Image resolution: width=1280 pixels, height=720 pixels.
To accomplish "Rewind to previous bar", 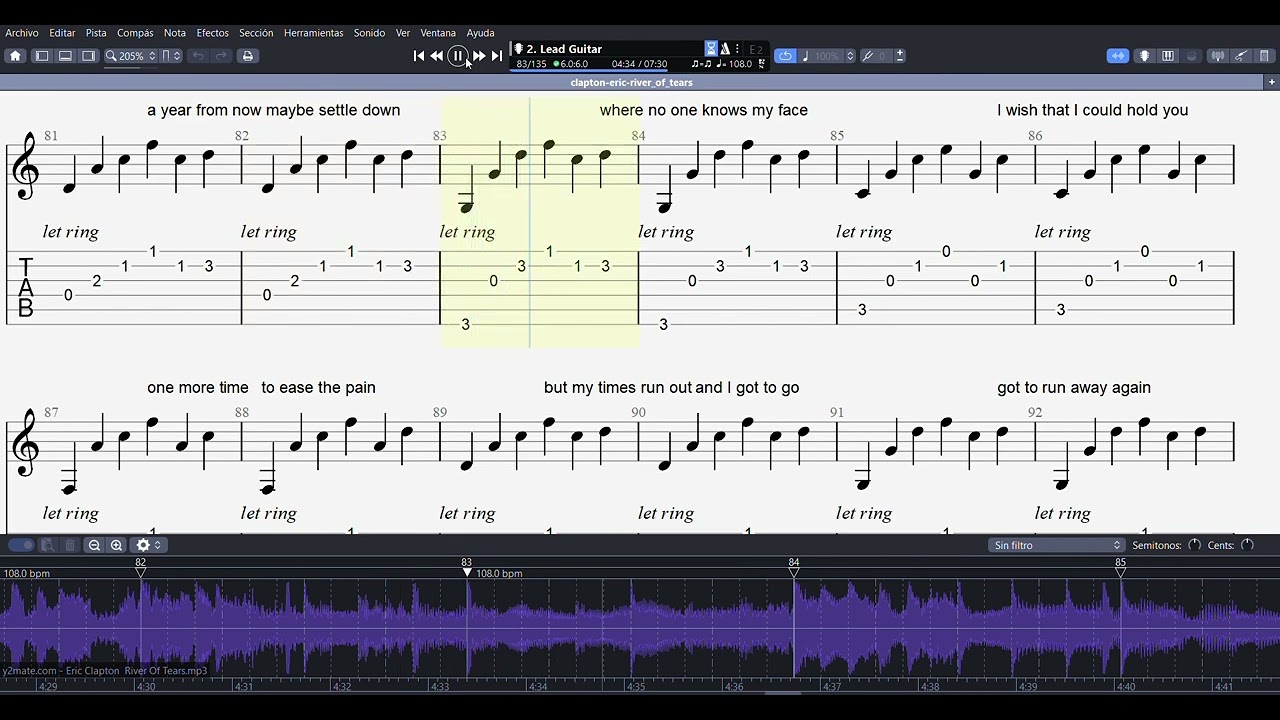I will click(437, 56).
